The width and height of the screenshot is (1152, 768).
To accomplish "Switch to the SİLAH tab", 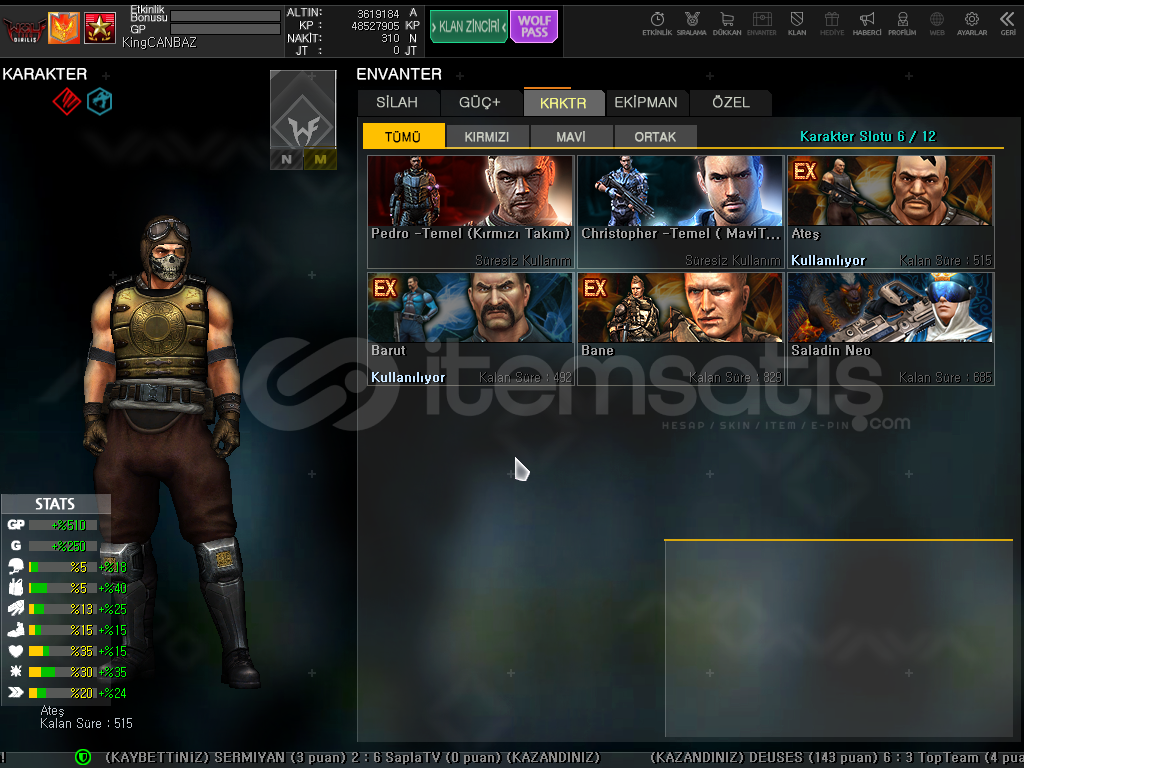I will 397,103.
